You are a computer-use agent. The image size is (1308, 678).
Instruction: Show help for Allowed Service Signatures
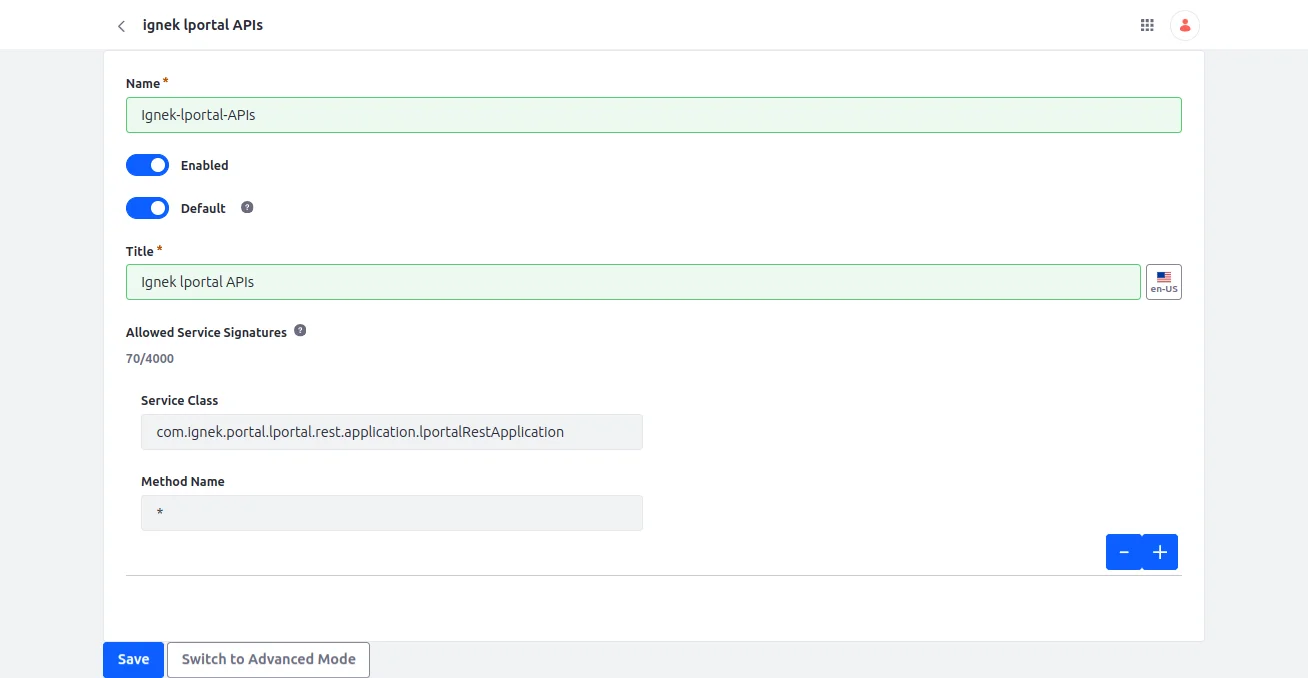300,331
